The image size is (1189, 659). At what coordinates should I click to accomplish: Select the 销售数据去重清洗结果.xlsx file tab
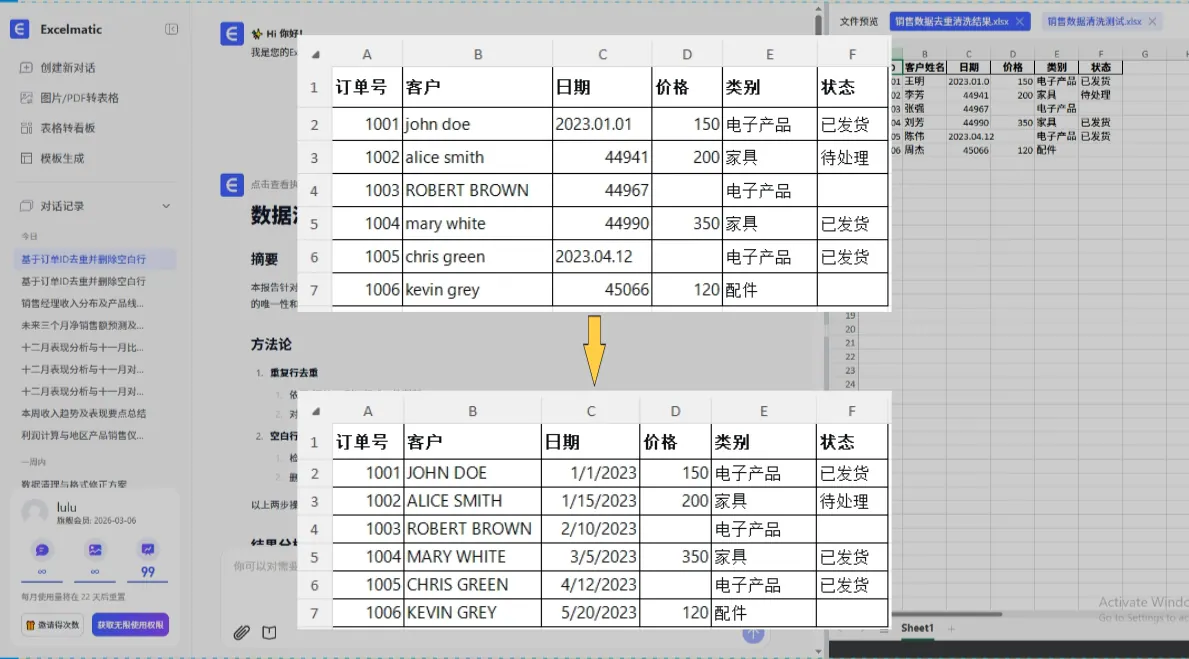950,21
